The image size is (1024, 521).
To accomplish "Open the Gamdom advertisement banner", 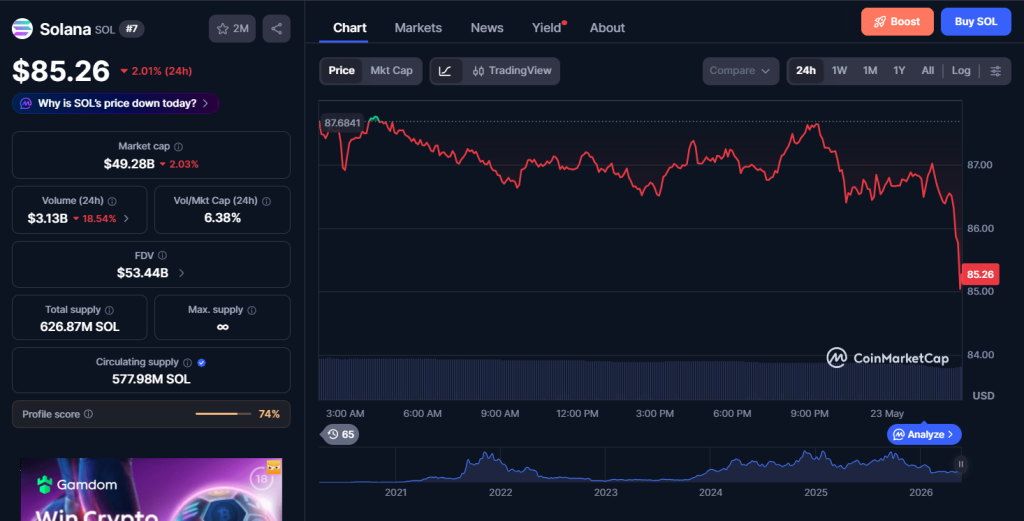I will coord(151,490).
